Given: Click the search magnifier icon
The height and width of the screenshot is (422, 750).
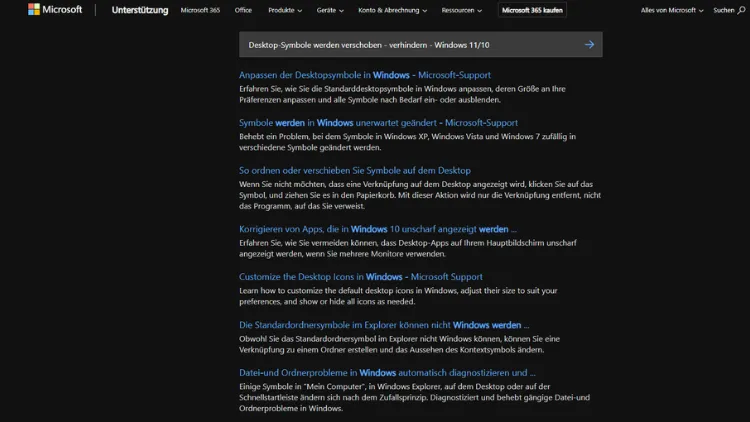Looking at the screenshot, I should 741,10.
